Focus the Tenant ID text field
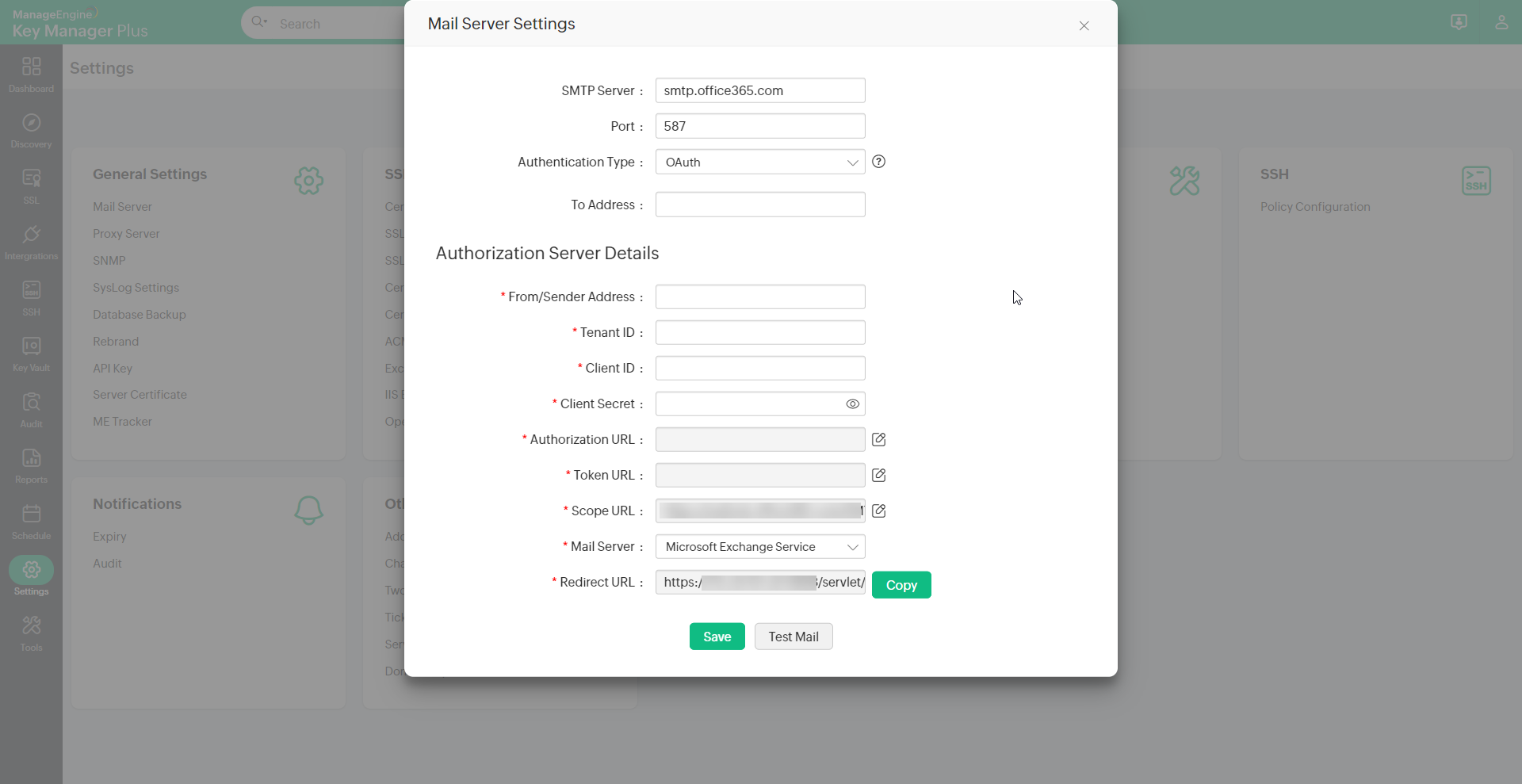Viewport: 1522px width, 784px height. (x=759, y=332)
